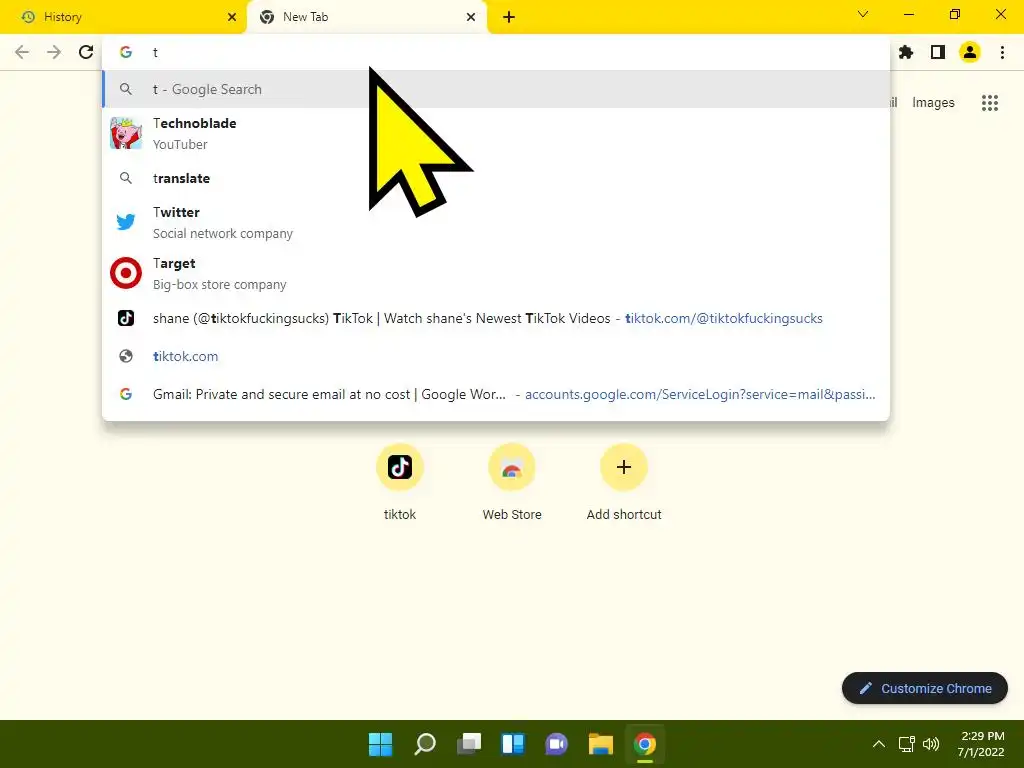The height and width of the screenshot is (768, 1024).
Task: Click the Technoblade avatar thumbnail
Action: (x=126, y=133)
